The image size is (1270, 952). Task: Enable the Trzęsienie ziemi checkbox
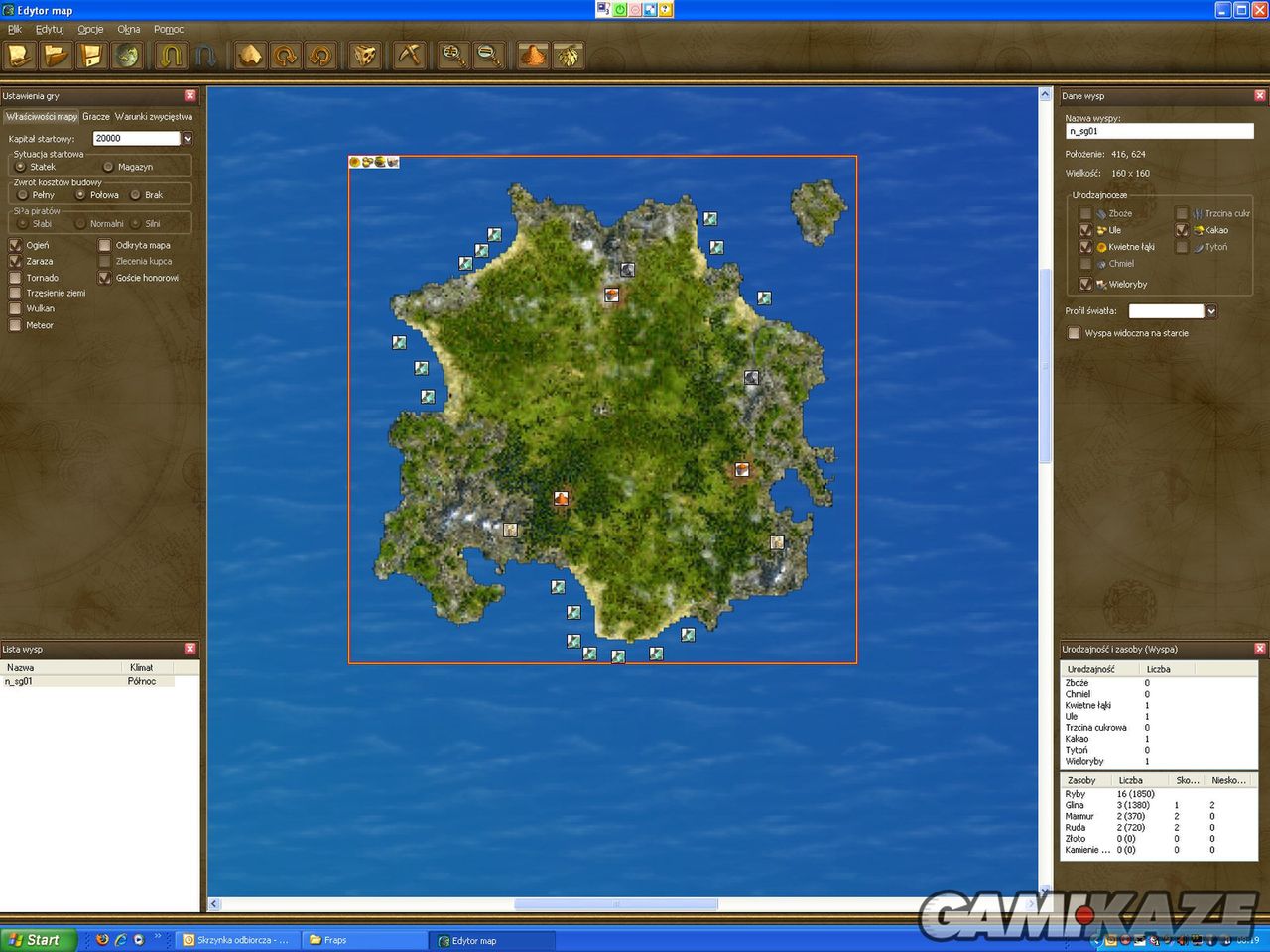tap(15, 293)
